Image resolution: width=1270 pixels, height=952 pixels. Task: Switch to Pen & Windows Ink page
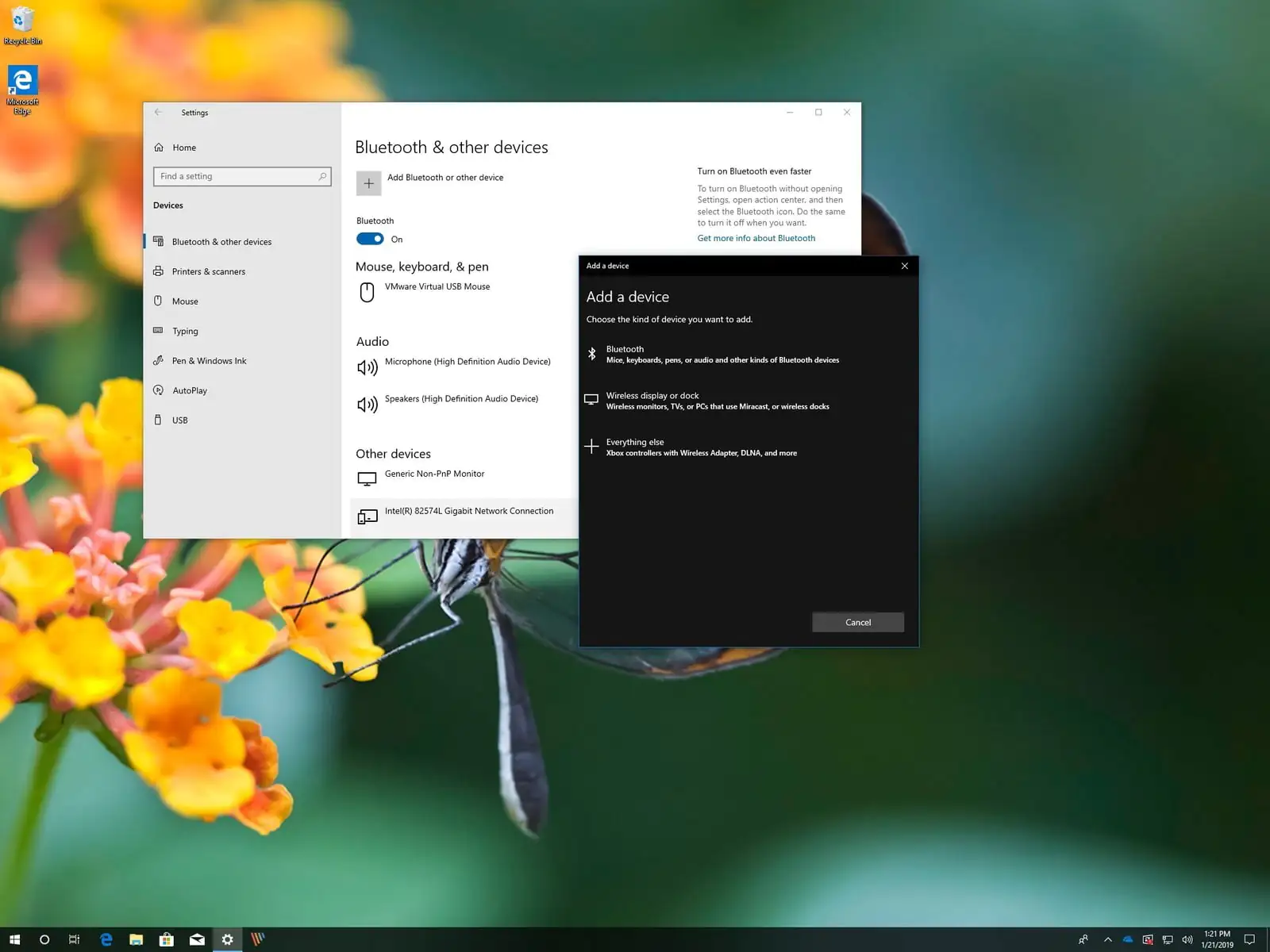(x=209, y=361)
